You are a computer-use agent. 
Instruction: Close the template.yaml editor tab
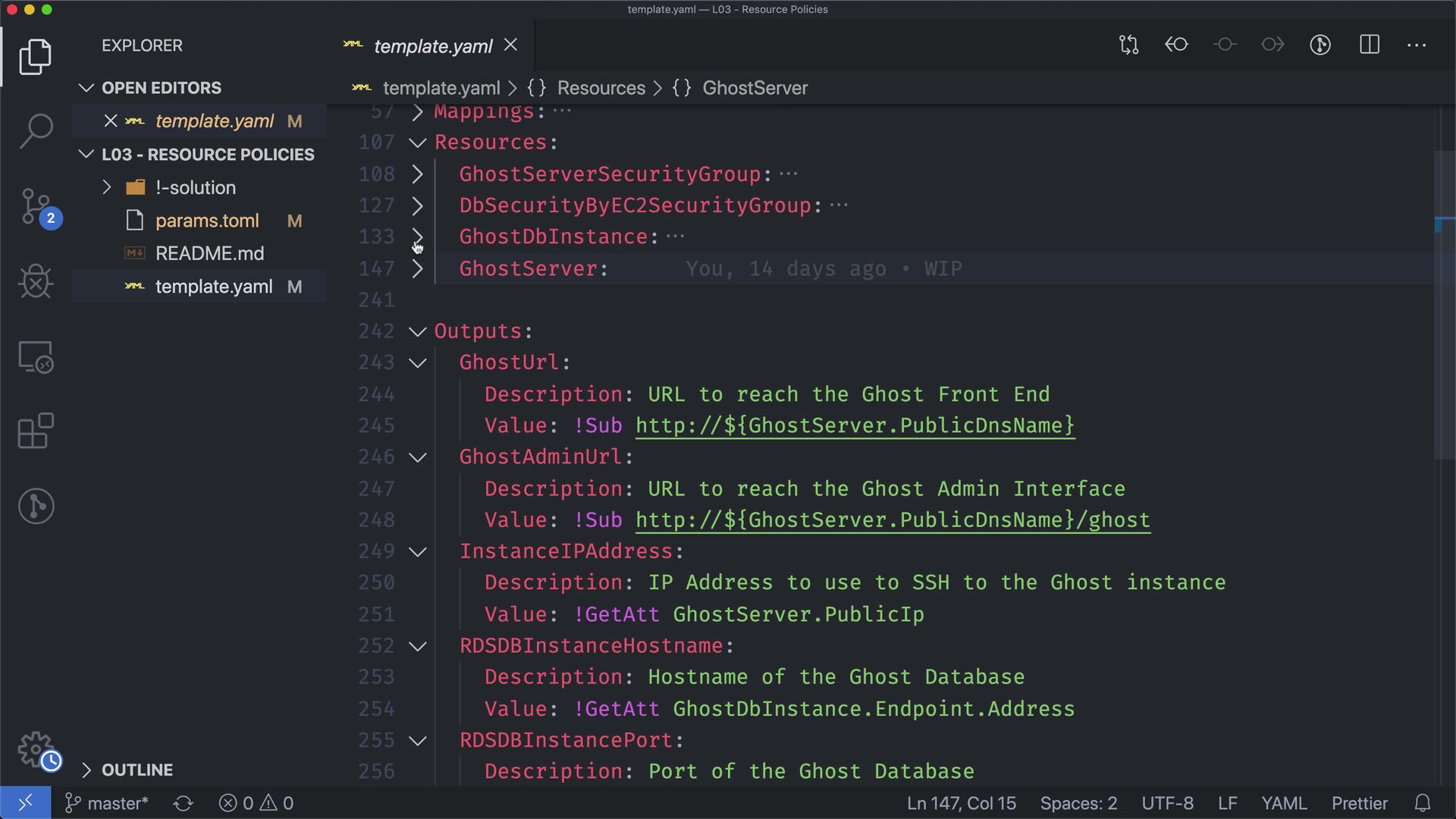click(511, 45)
